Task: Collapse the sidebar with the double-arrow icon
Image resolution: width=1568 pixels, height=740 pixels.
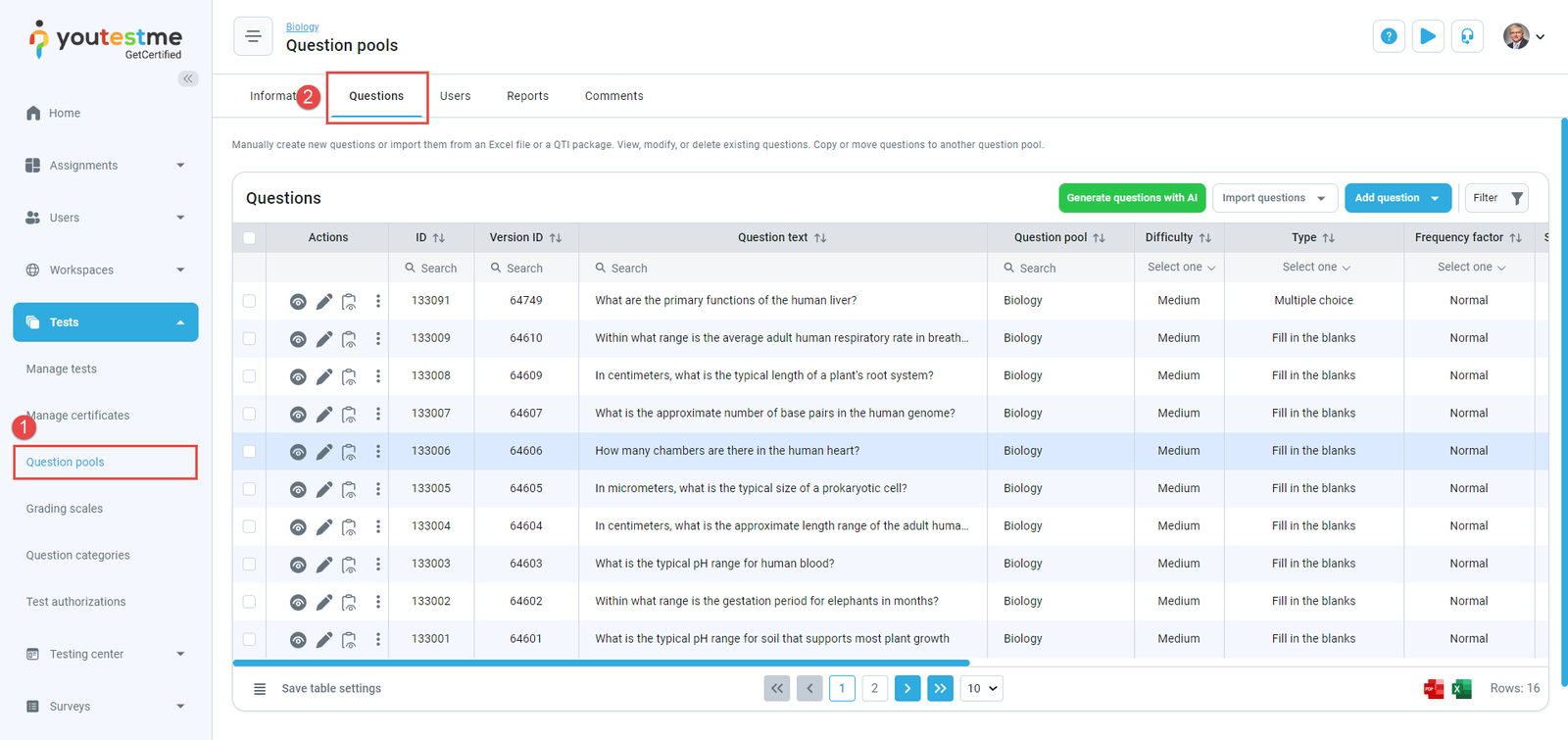Action: tap(188, 78)
